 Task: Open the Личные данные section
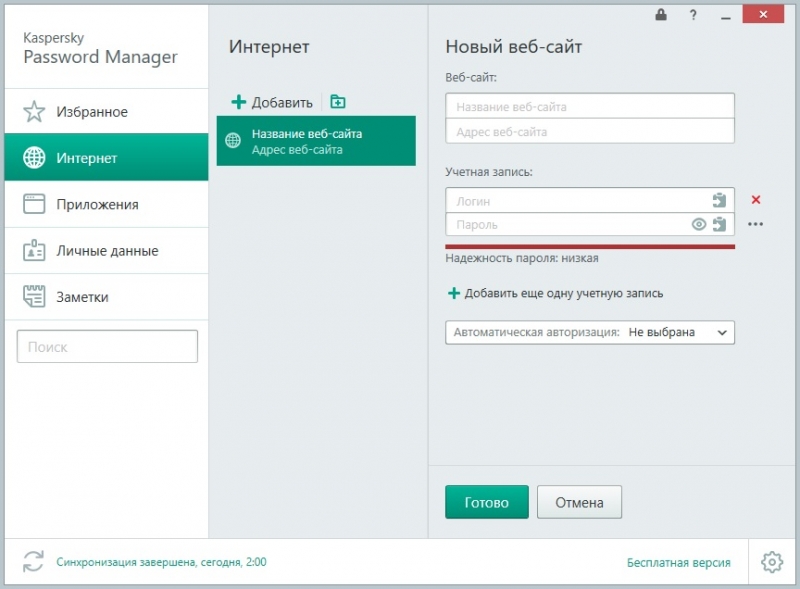pyautogui.click(x=107, y=251)
